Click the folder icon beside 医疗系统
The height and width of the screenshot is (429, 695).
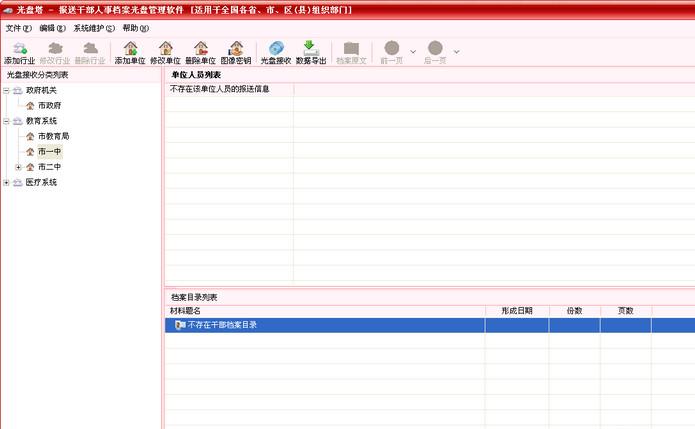(18, 182)
